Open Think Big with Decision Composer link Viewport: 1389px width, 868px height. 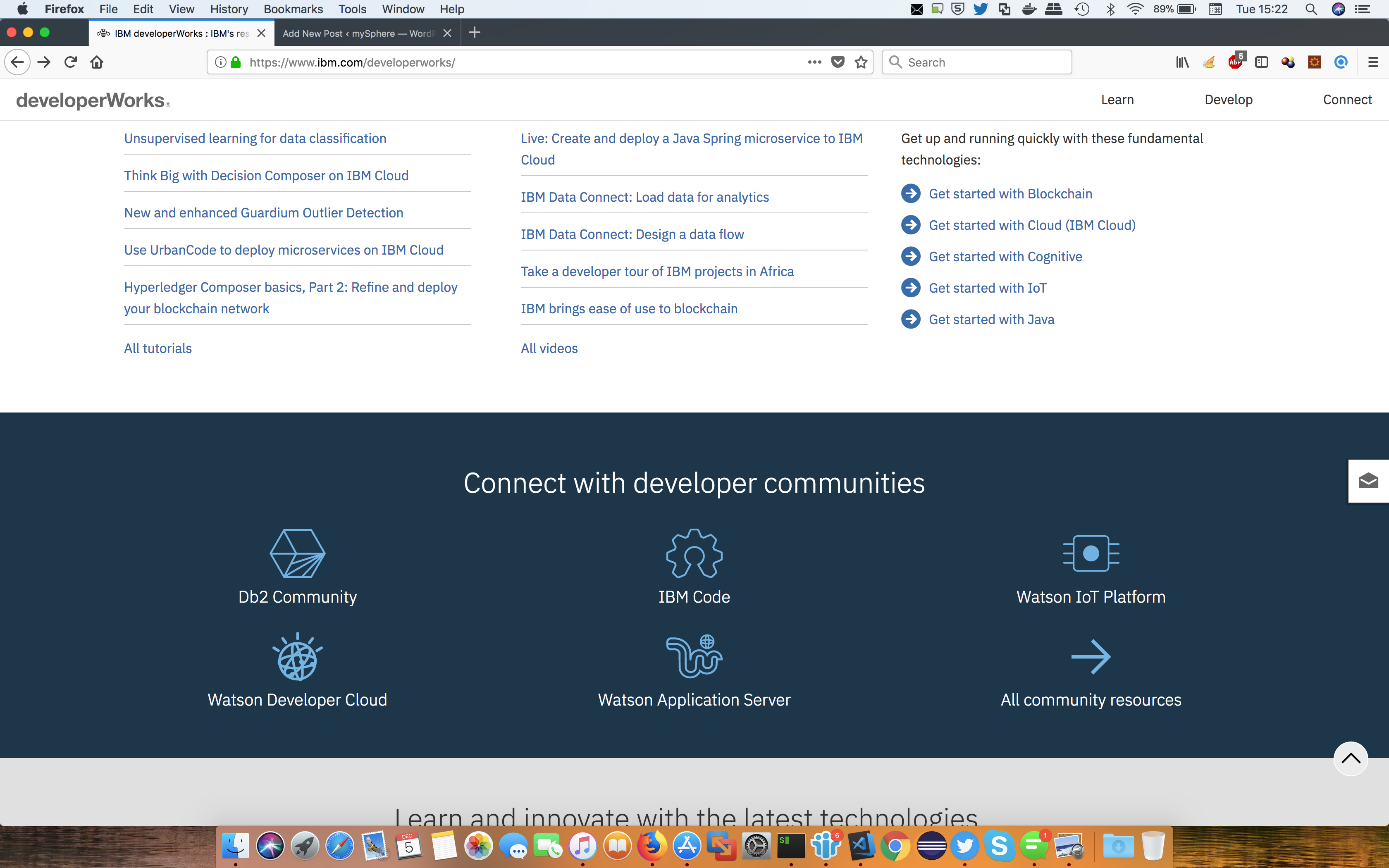266,176
